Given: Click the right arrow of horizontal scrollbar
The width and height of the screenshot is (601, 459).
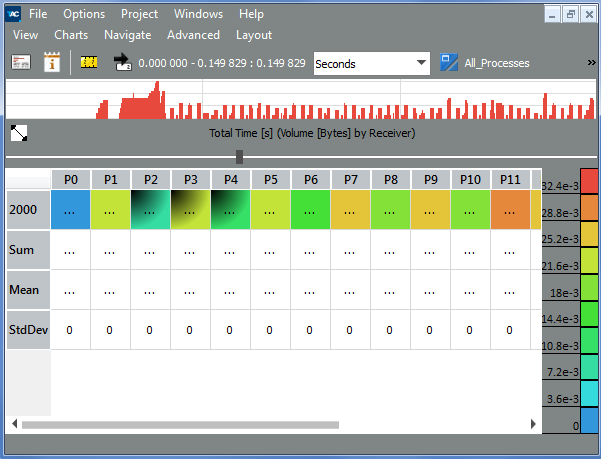Looking at the screenshot, I should click(x=534, y=424).
